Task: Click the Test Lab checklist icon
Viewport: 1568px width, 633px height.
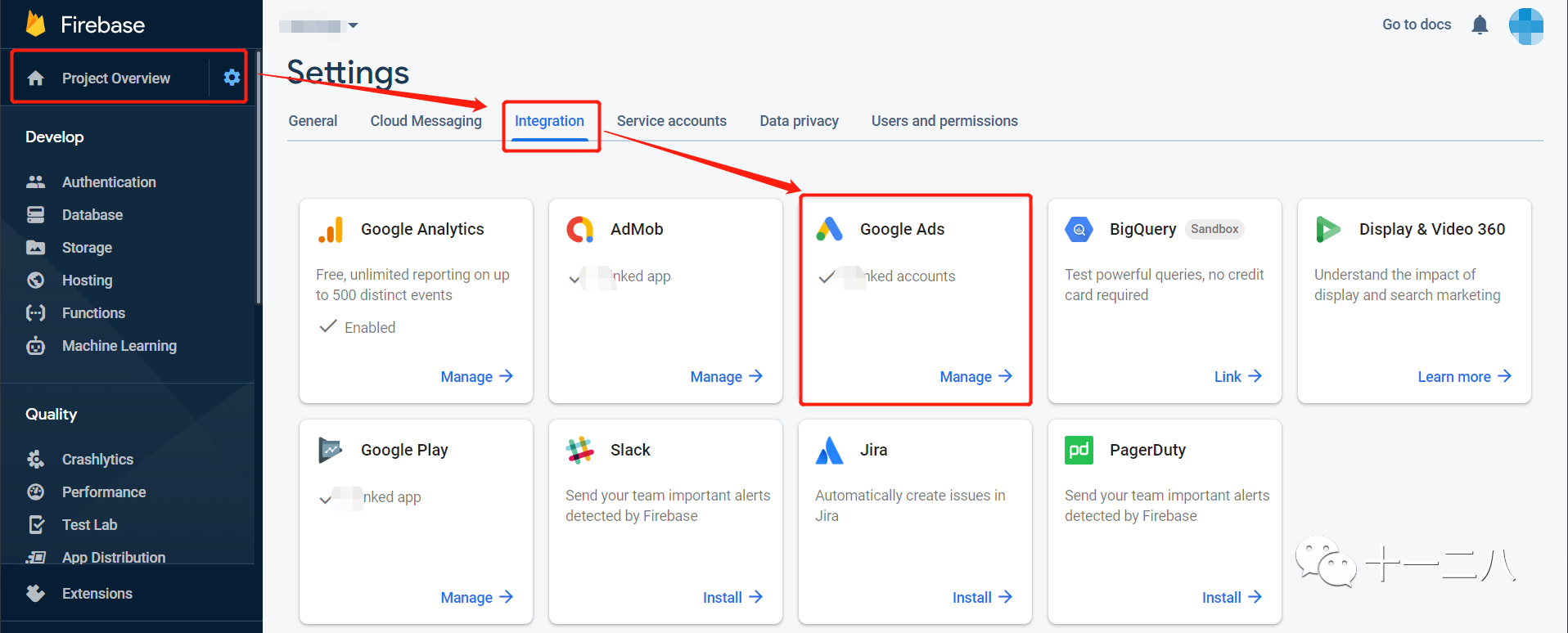Action: (36, 524)
